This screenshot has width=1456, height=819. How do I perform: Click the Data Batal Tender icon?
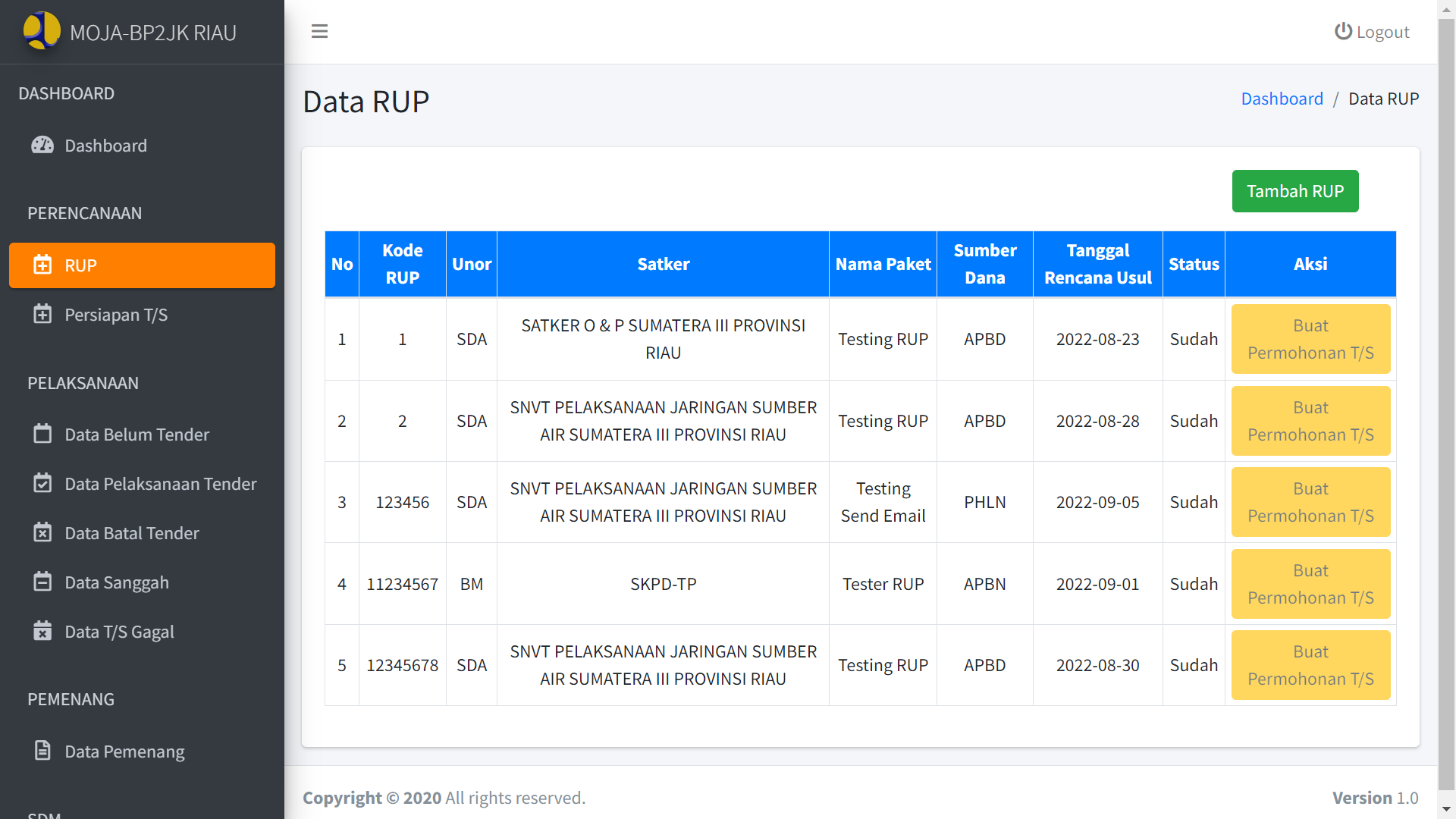pyautogui.click(x=42, y=532)
